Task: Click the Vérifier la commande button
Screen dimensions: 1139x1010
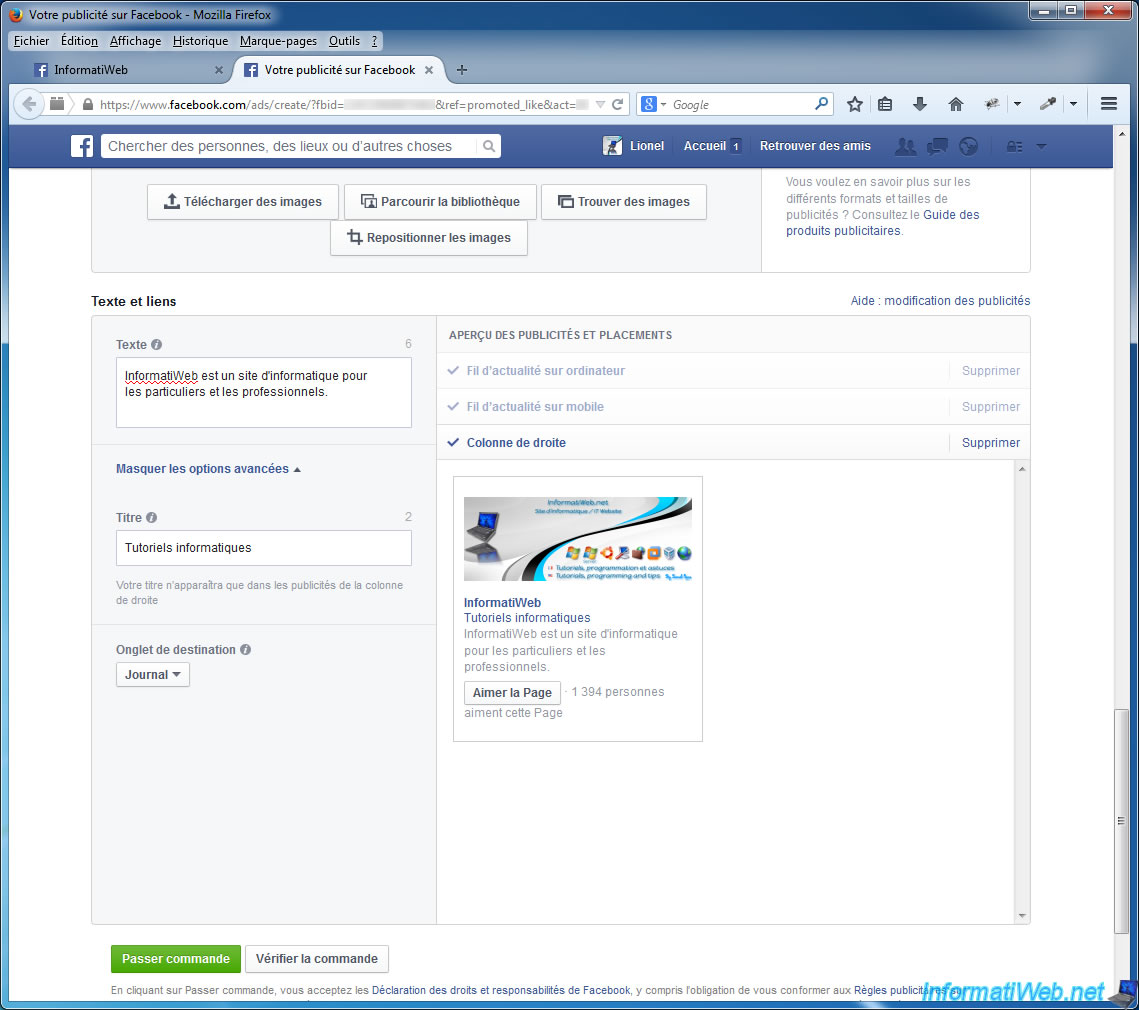Action: (x=317, y=958)
